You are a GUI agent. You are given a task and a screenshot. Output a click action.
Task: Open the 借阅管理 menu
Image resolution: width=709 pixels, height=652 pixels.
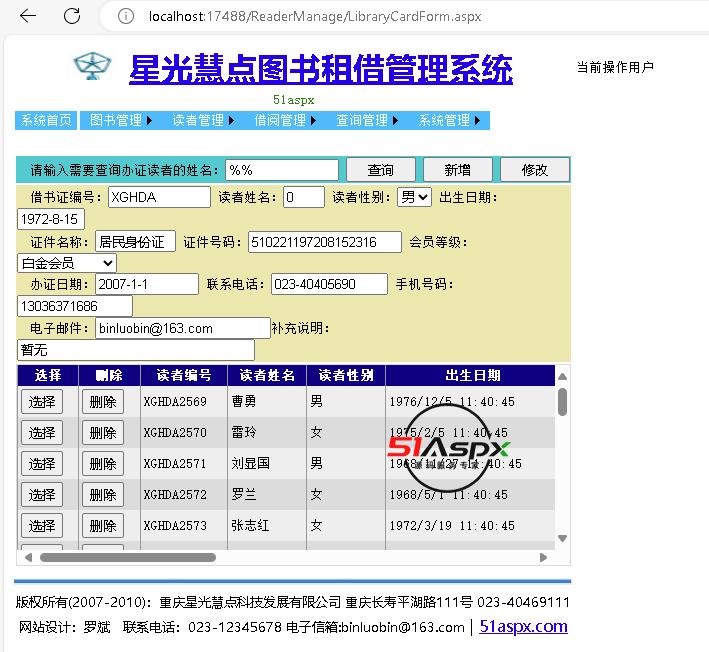coord(284,120)
